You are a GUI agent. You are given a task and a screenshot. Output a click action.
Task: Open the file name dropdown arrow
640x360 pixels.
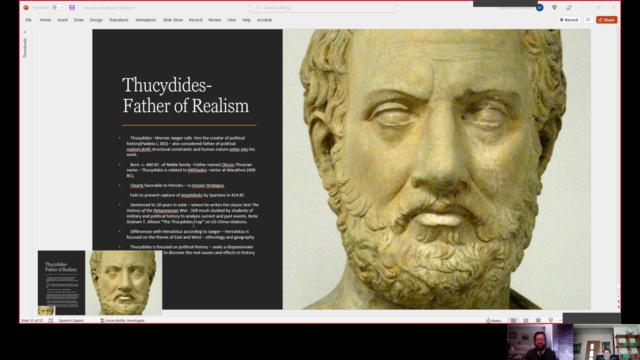(x=135, y=8)
